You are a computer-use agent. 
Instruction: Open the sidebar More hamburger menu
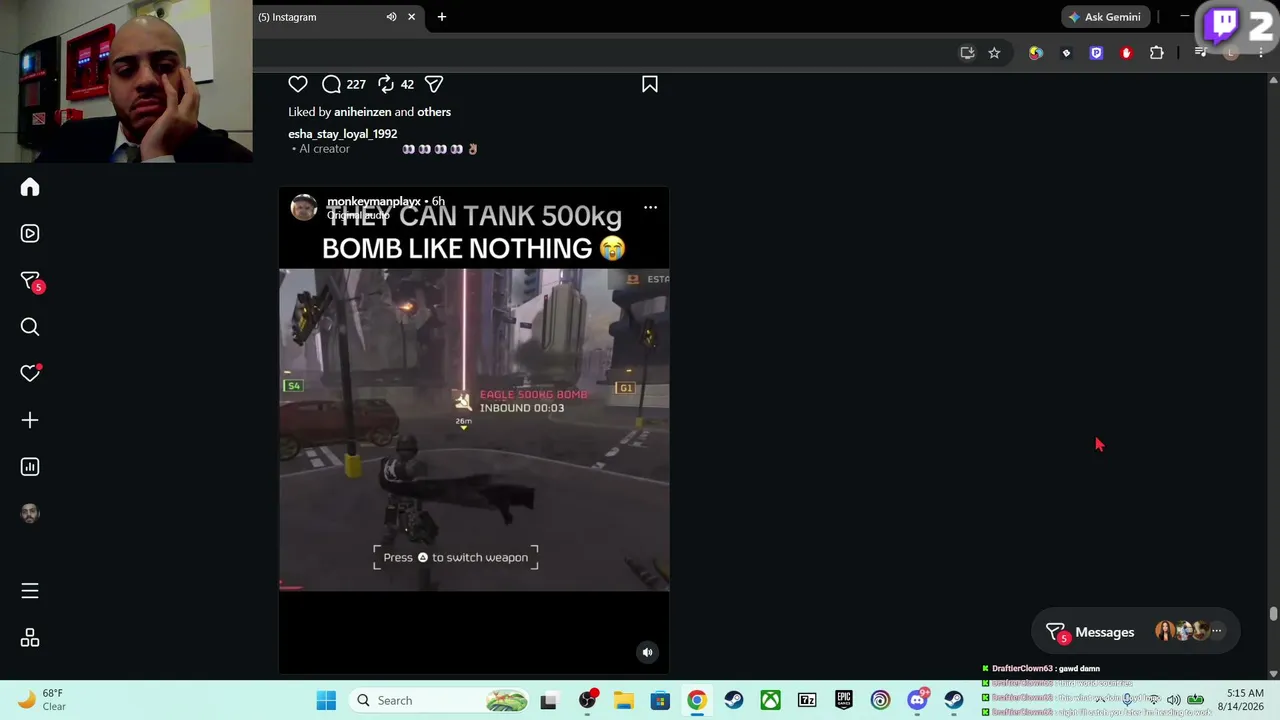point(30,591)
